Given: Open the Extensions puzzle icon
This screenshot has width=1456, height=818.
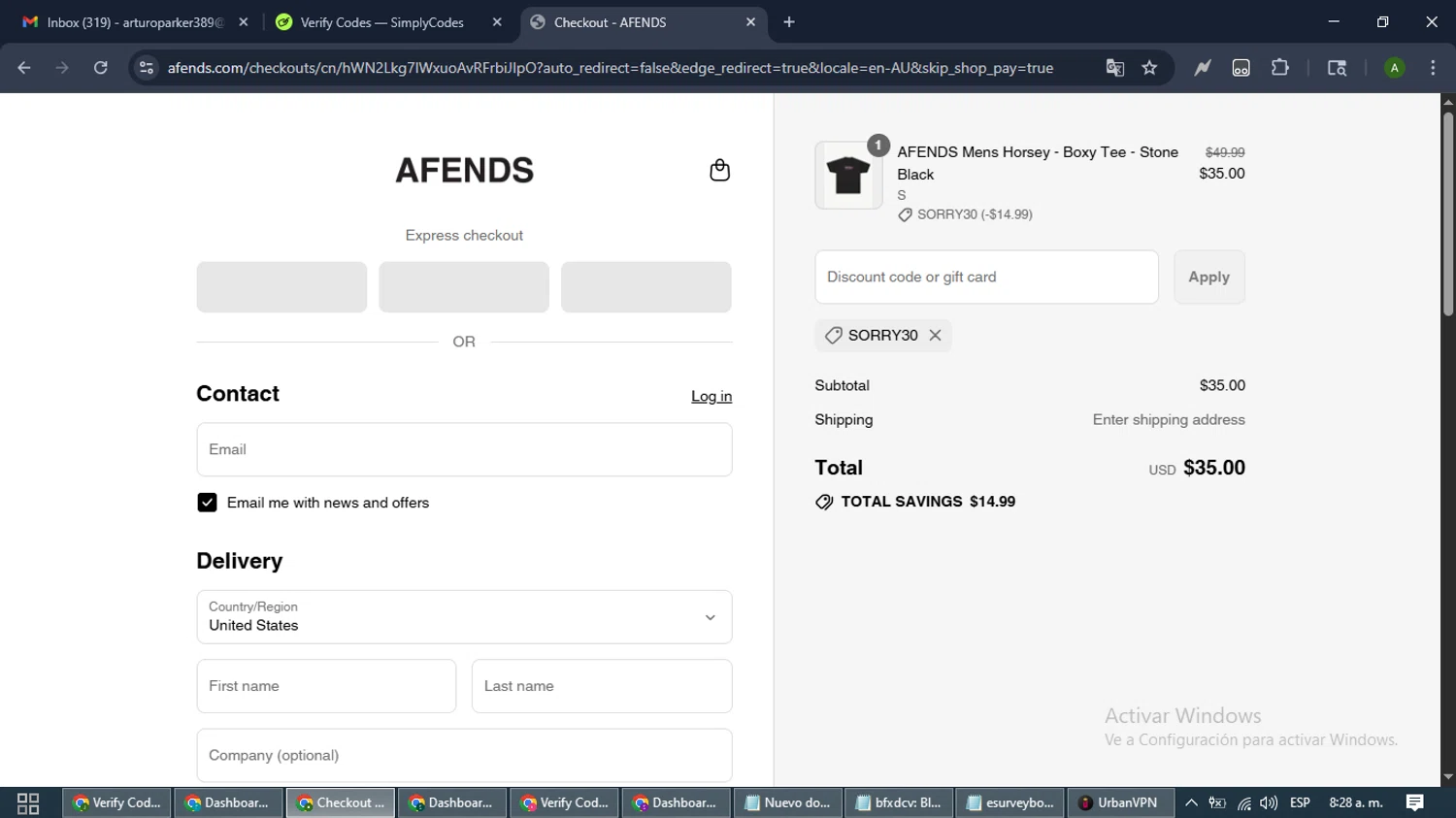Looking at the screenshot, I should pyautogui.click(x=1280, y=68).
